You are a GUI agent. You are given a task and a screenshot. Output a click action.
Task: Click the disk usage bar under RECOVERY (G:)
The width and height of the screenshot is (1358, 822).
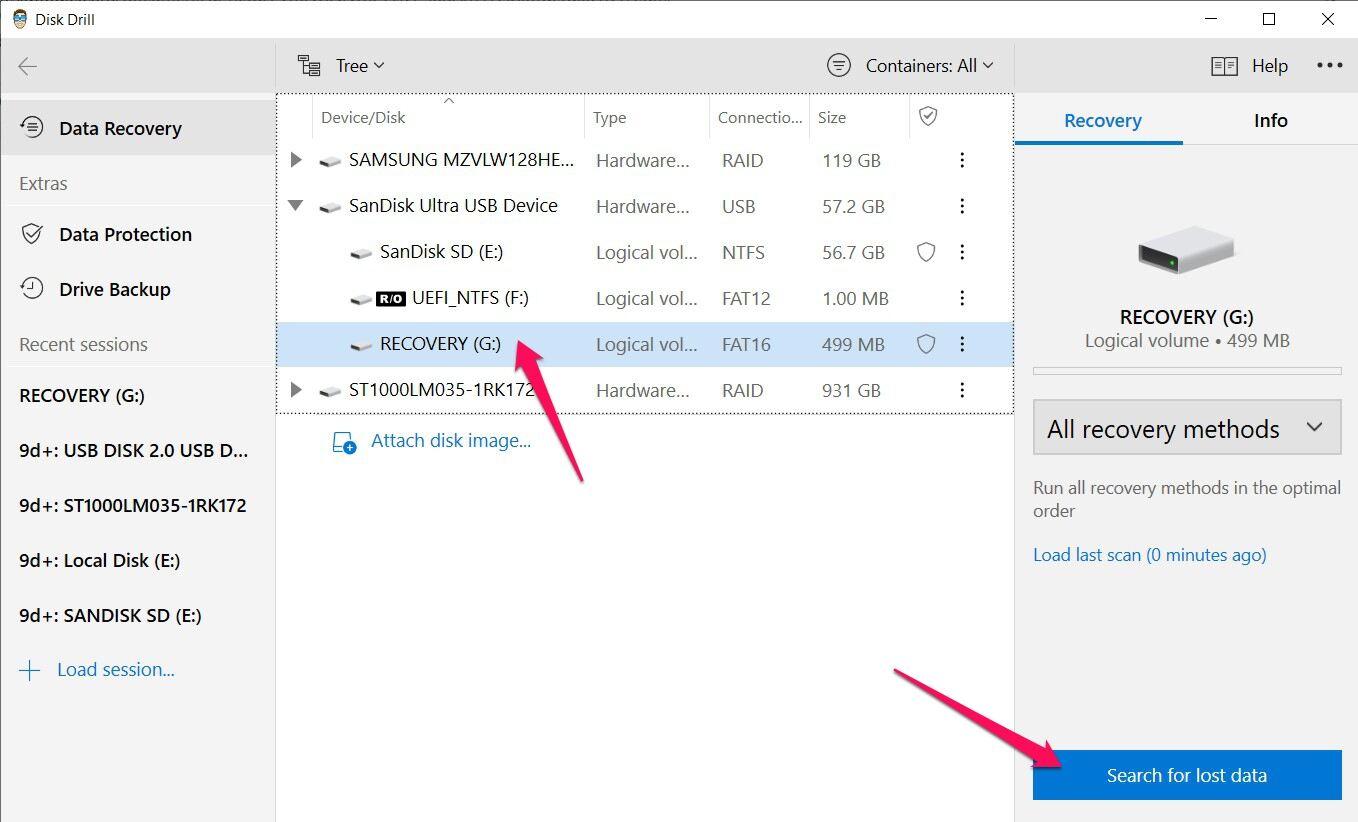tap(1187, 371)
